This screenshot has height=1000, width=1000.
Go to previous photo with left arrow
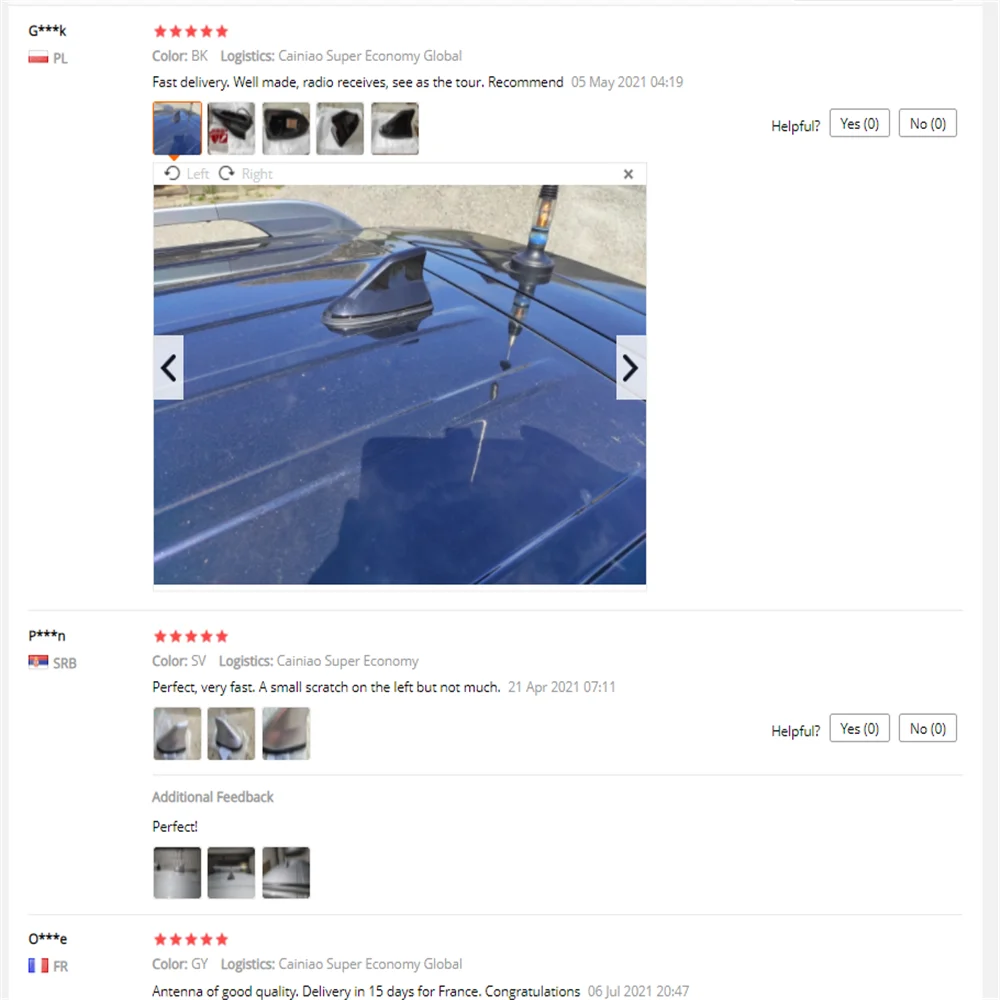168,367
